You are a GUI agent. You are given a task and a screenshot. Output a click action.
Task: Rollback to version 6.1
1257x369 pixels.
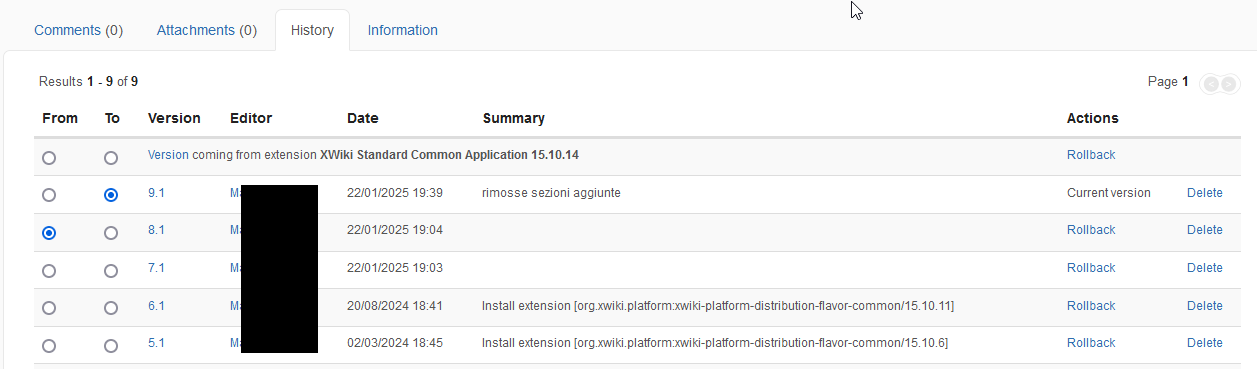tap(1091, 306)
